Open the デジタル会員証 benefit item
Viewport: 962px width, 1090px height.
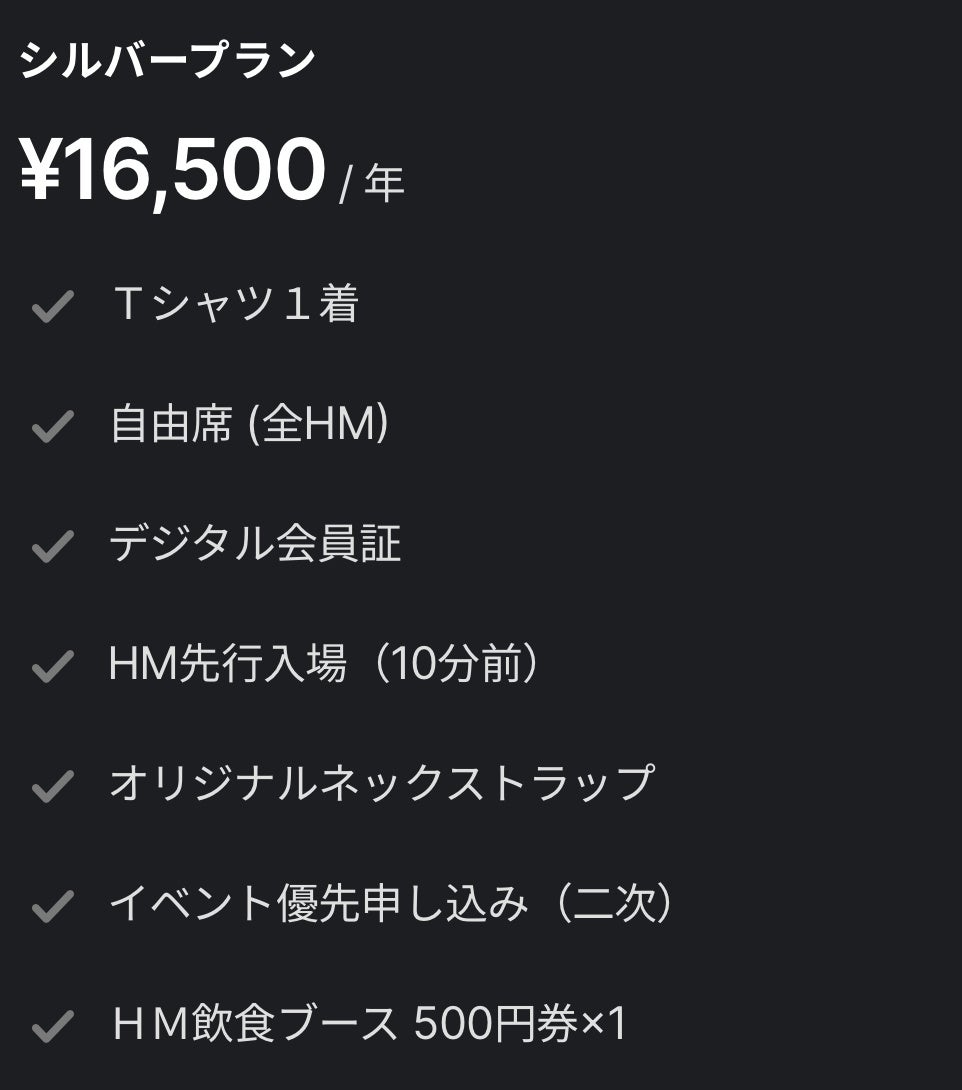(255, 545)
